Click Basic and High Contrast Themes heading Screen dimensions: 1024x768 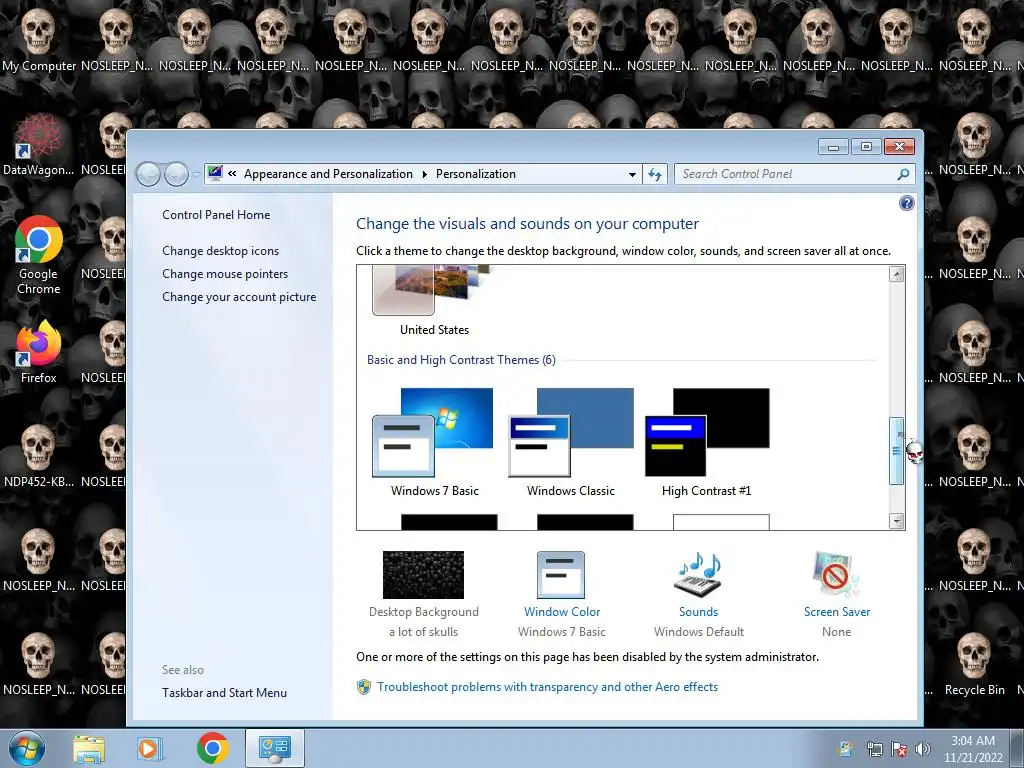[x=461, y=360]
